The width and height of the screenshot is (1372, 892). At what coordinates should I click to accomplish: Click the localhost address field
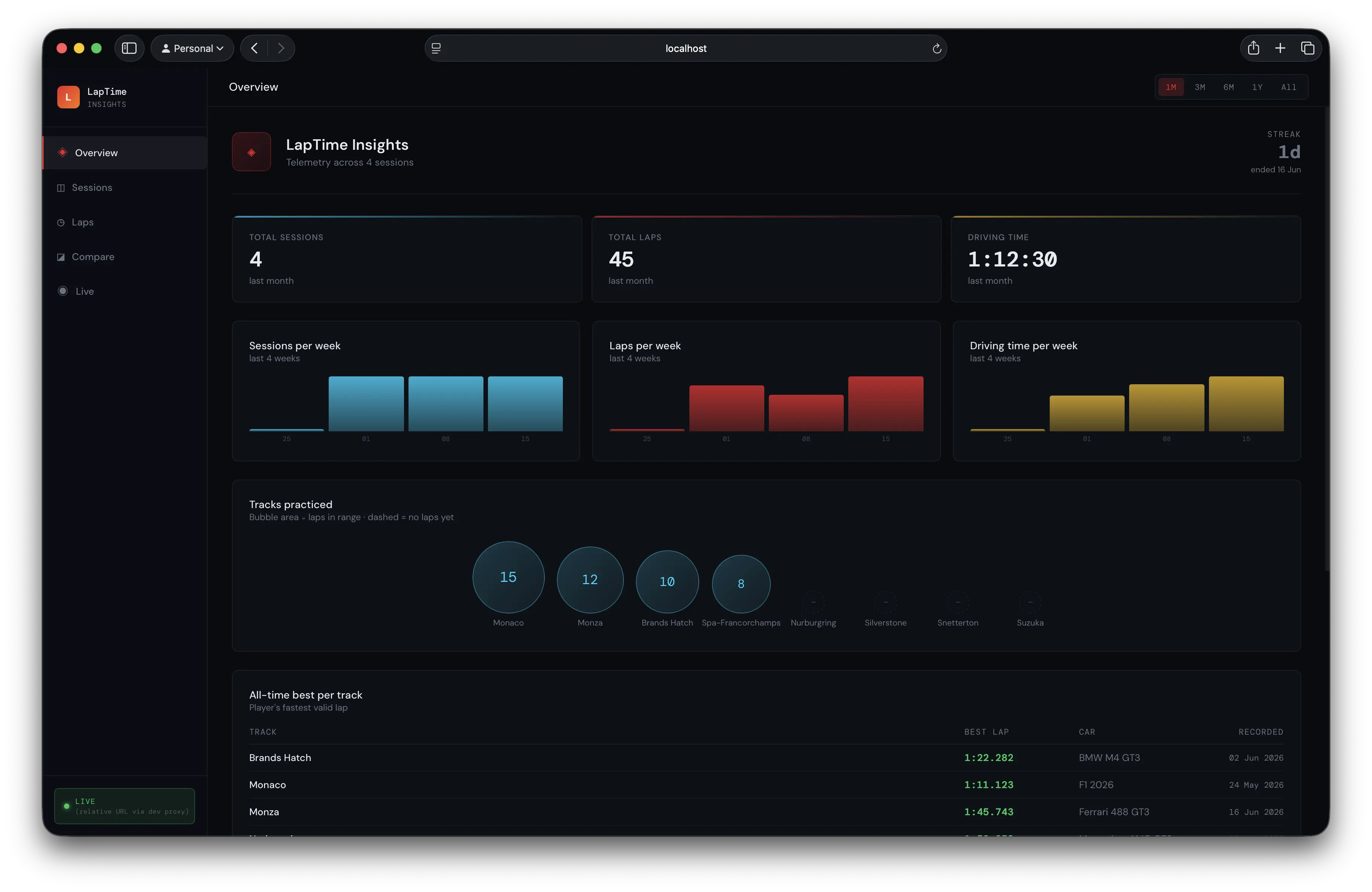click(x=685, y=49)
